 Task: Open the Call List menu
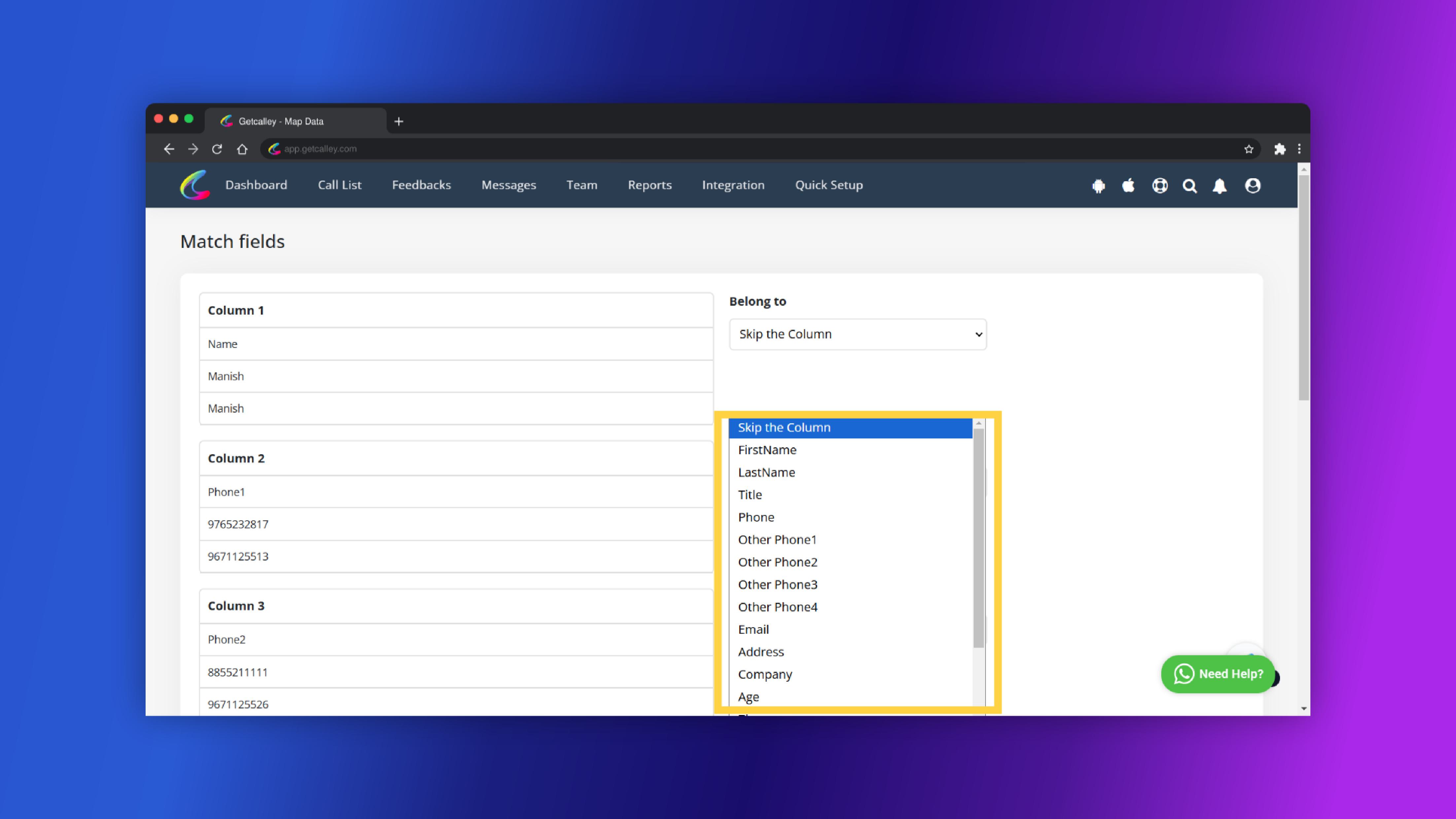coord(339,185)
